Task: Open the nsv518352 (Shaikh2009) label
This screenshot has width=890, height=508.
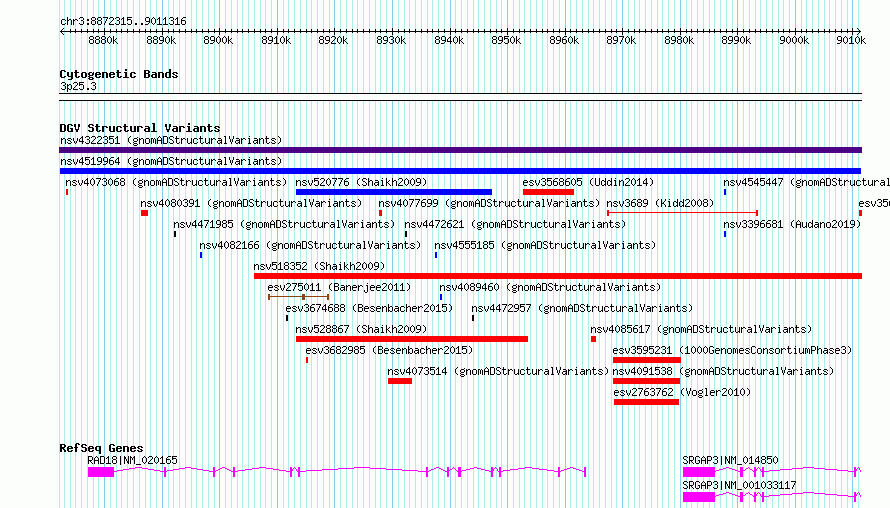Action: pos(319,266)
